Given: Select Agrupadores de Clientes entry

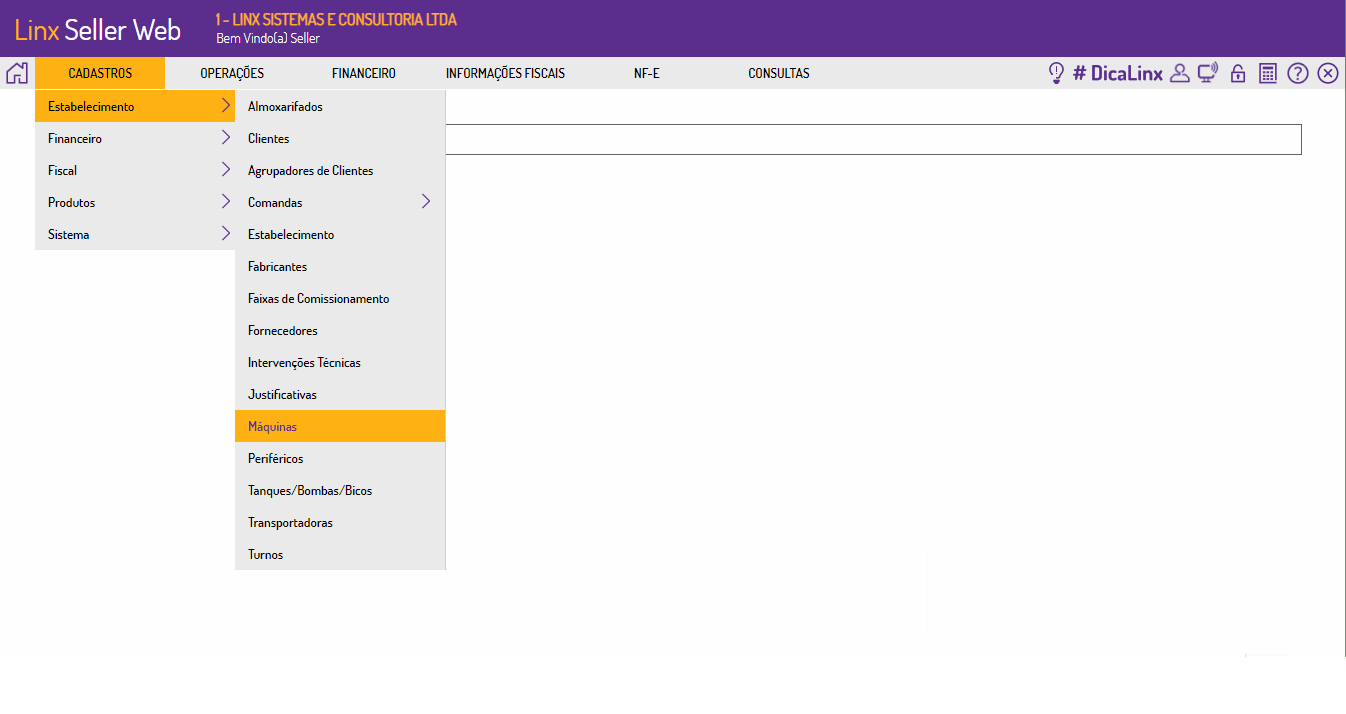Looking at the screenshot, I should pos(340,170).
